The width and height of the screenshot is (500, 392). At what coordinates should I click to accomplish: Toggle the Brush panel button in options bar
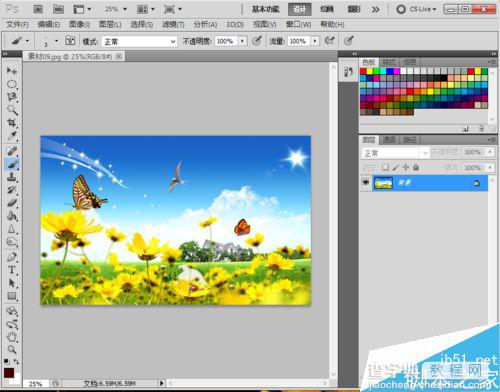(70, 41)
